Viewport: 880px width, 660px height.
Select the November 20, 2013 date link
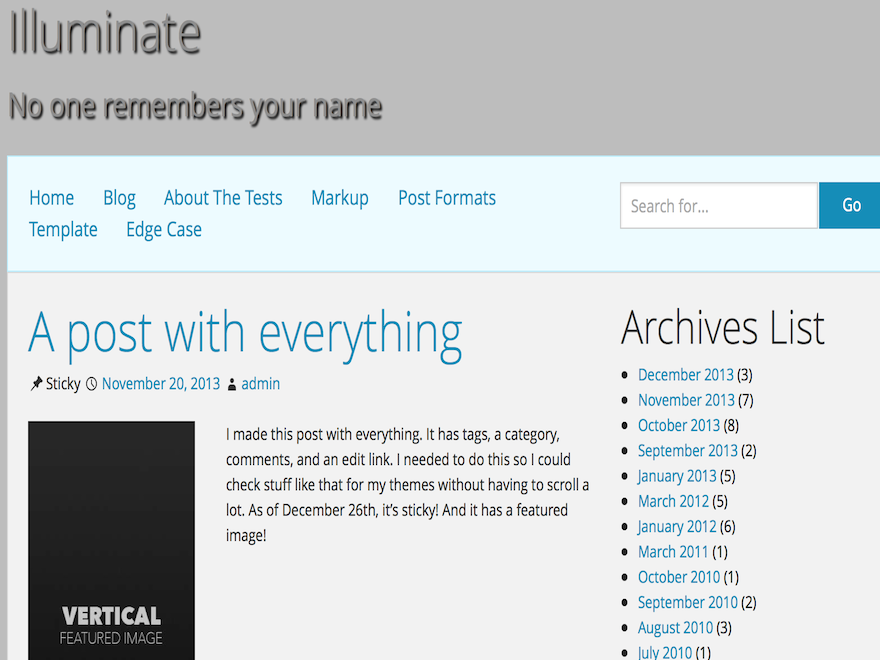coord(161,383)
